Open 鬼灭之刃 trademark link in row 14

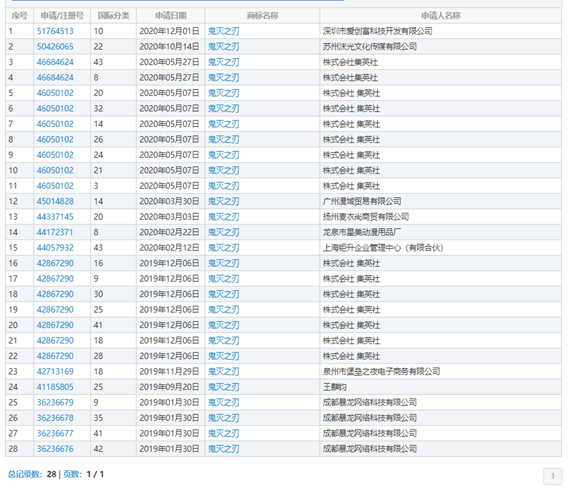pos(224,232)
